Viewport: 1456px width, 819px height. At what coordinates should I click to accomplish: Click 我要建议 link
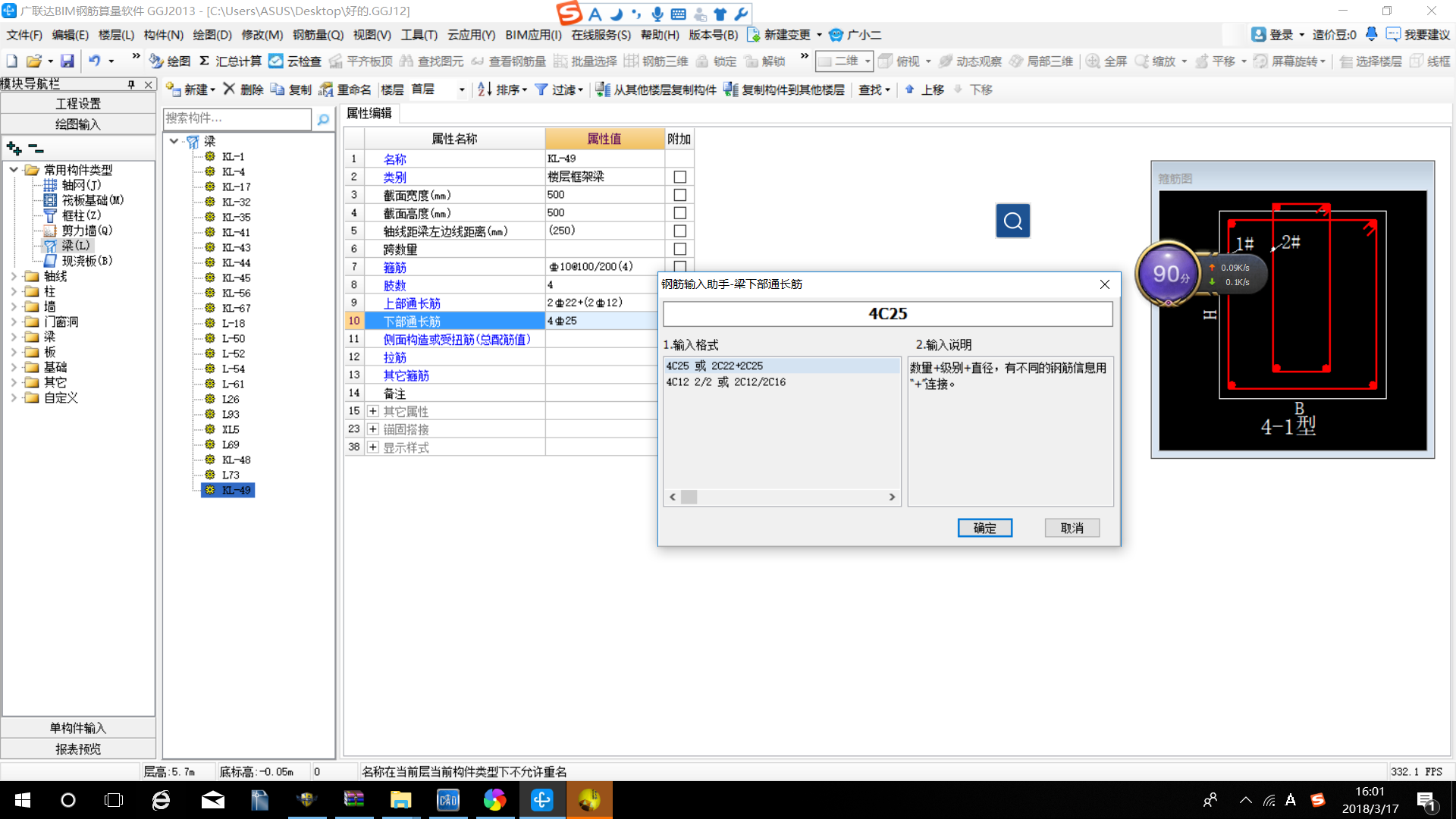pyautogui.click(x=1418, y=35)
